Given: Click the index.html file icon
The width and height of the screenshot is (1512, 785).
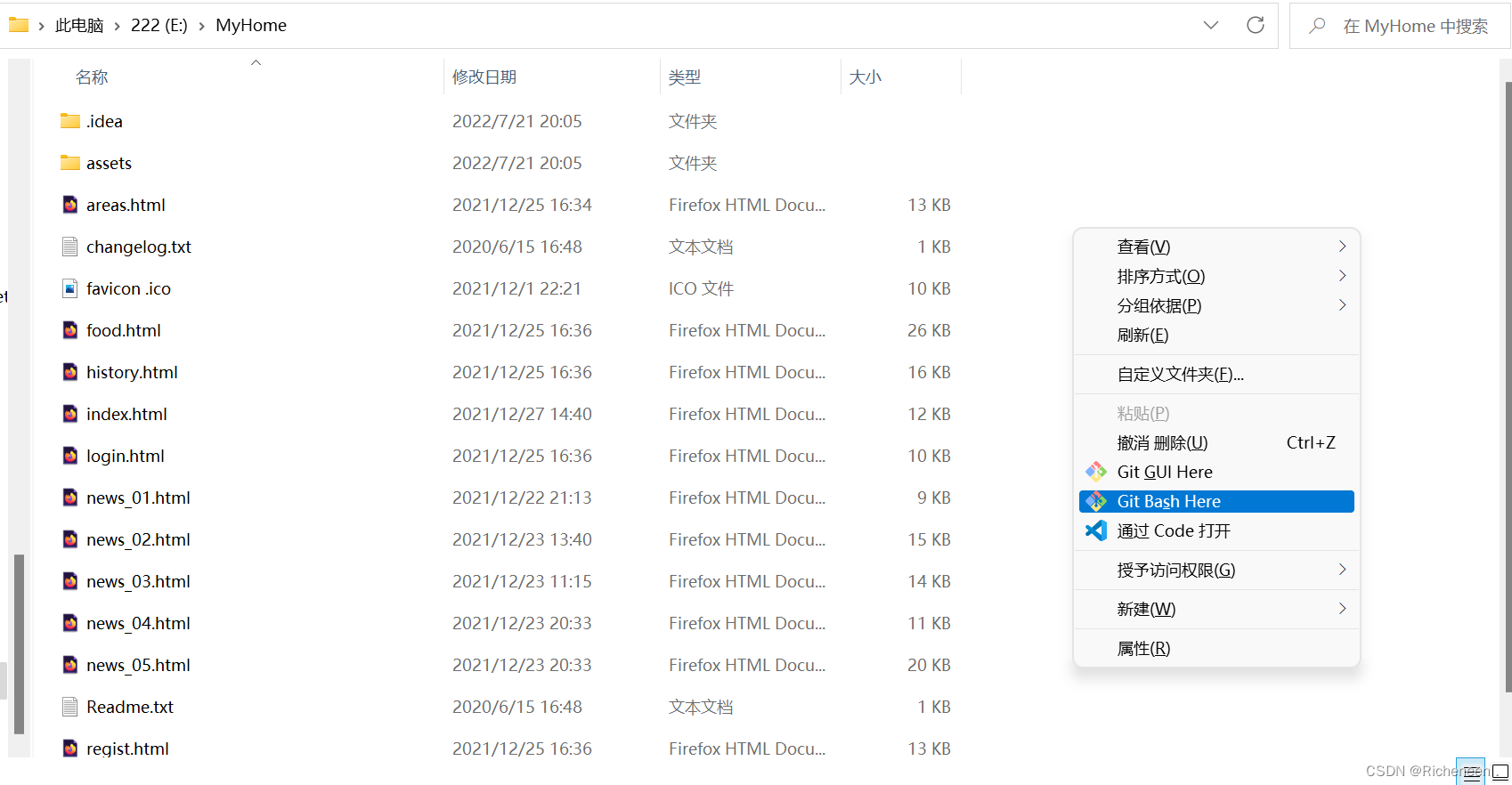Looking at the screenshot, I should click(70, 414).
